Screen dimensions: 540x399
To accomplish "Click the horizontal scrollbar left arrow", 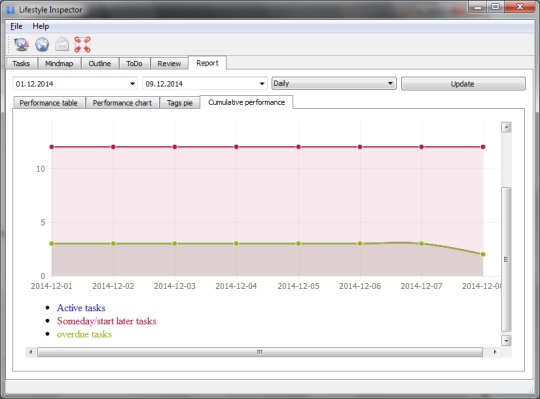I will (x=31, y=352).
